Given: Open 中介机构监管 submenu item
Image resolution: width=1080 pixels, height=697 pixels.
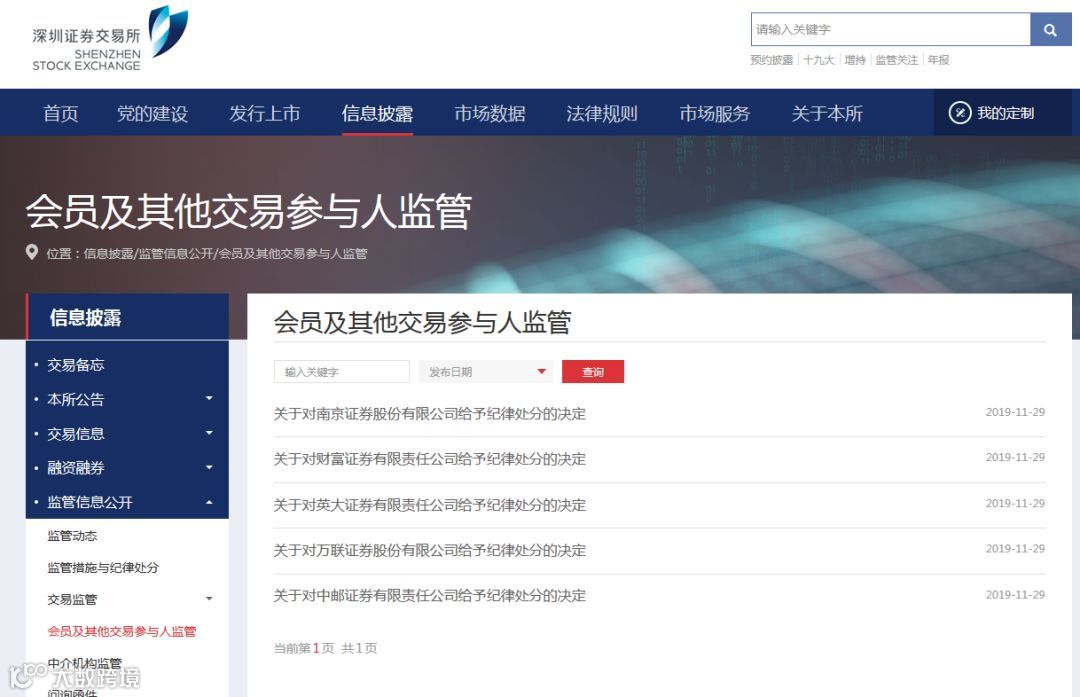Looking at the screenshot, I should (85, 663).
